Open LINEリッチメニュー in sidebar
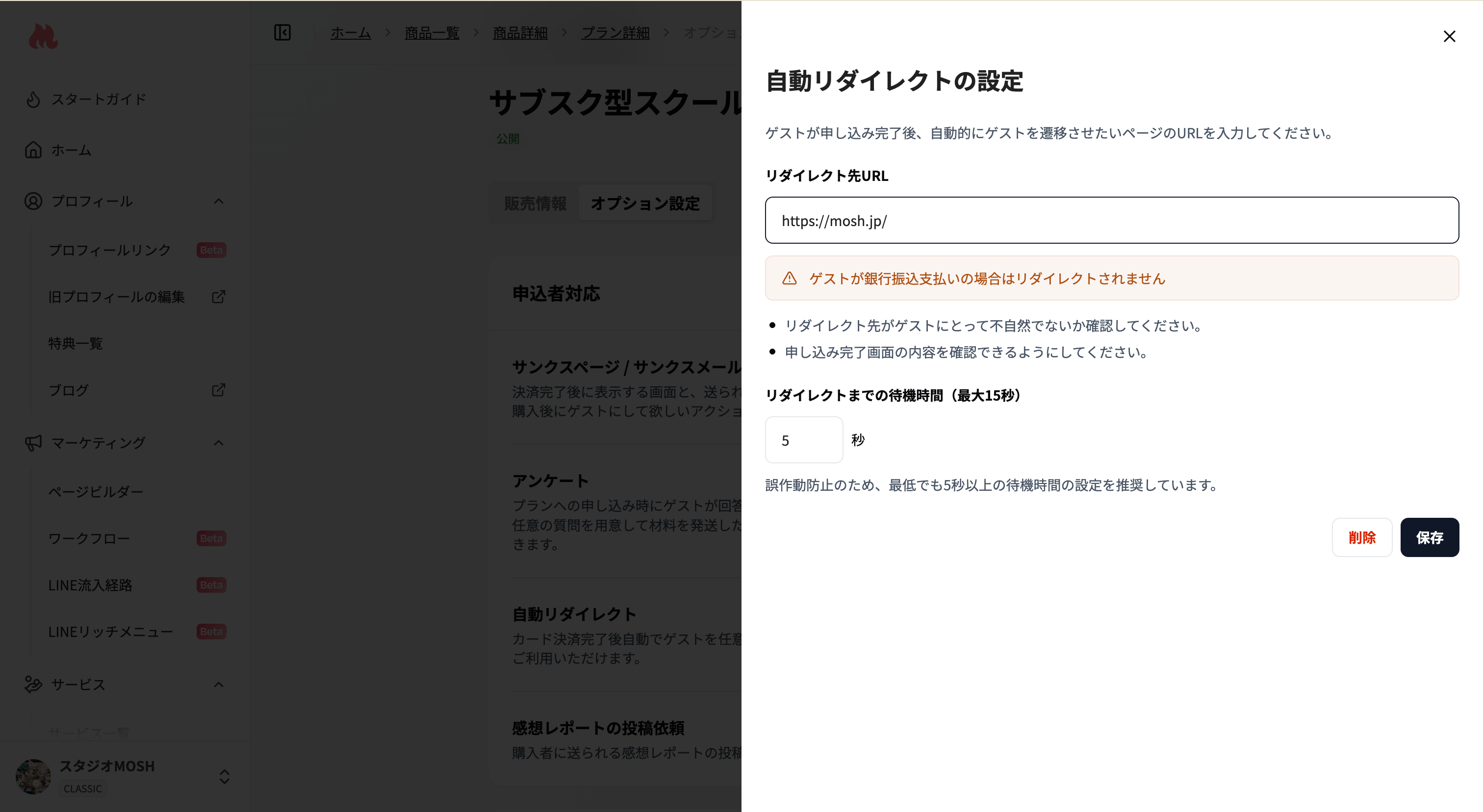The width and height of the screenshot is (1483, 812). (x=110, y=631)
